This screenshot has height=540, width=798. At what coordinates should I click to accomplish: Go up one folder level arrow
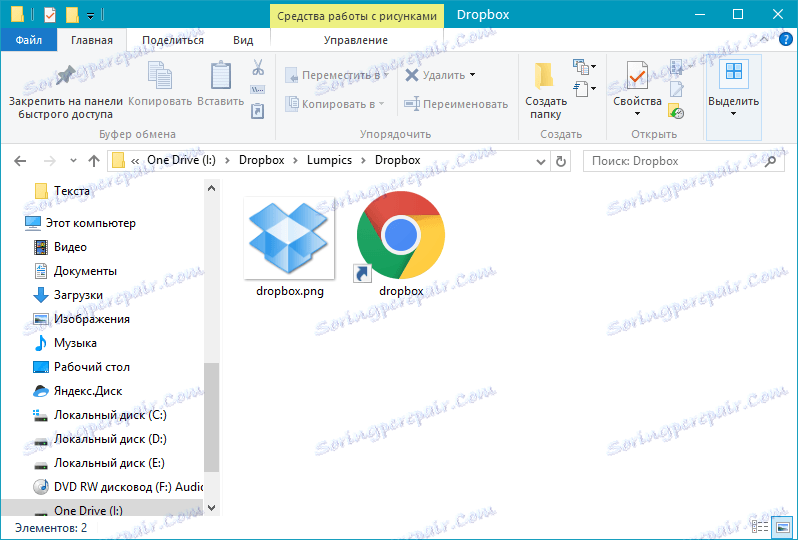(94, 161)
